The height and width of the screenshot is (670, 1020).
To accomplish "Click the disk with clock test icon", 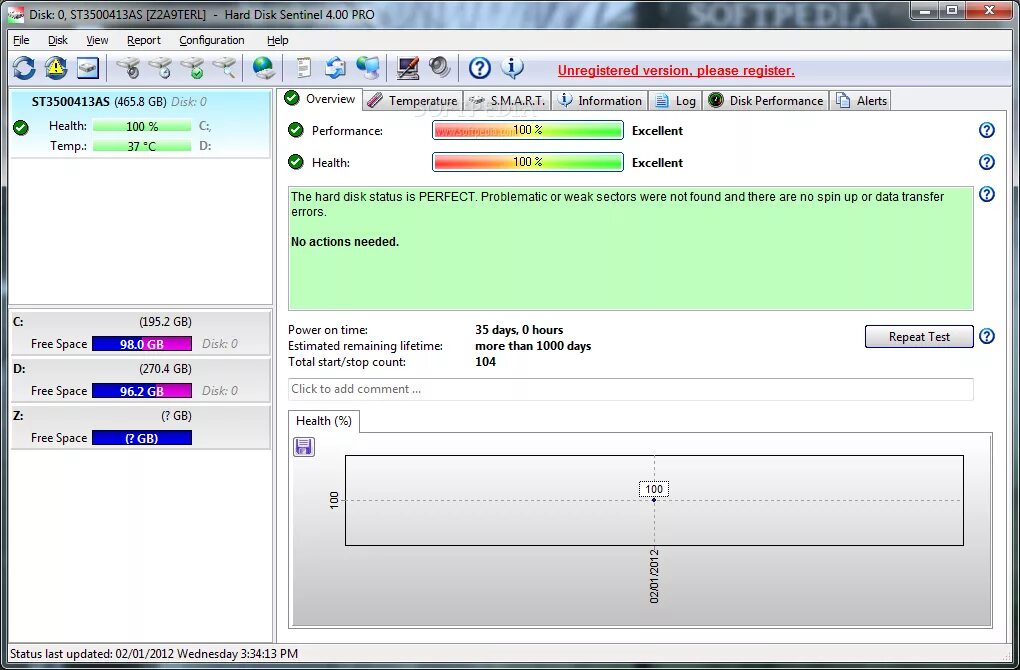I will click(160, 68).
